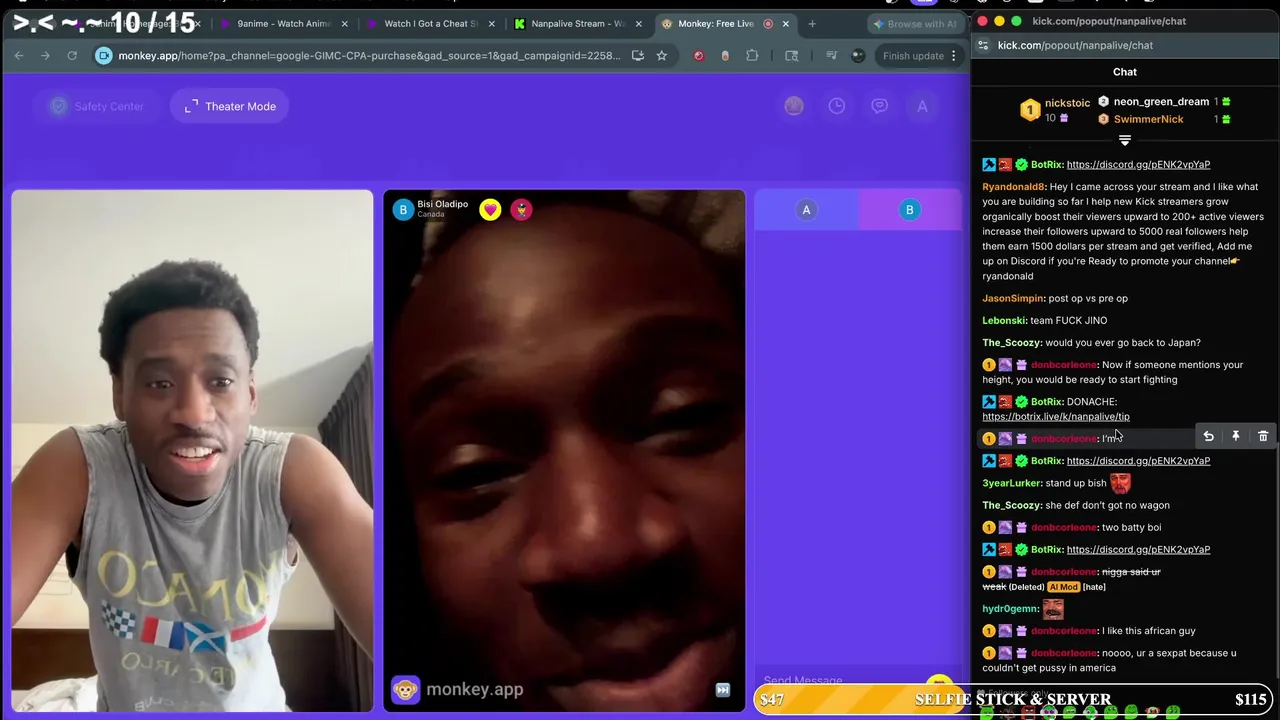Toggle Theater Mode
1280x720 pixels.
tap(229, 106)
